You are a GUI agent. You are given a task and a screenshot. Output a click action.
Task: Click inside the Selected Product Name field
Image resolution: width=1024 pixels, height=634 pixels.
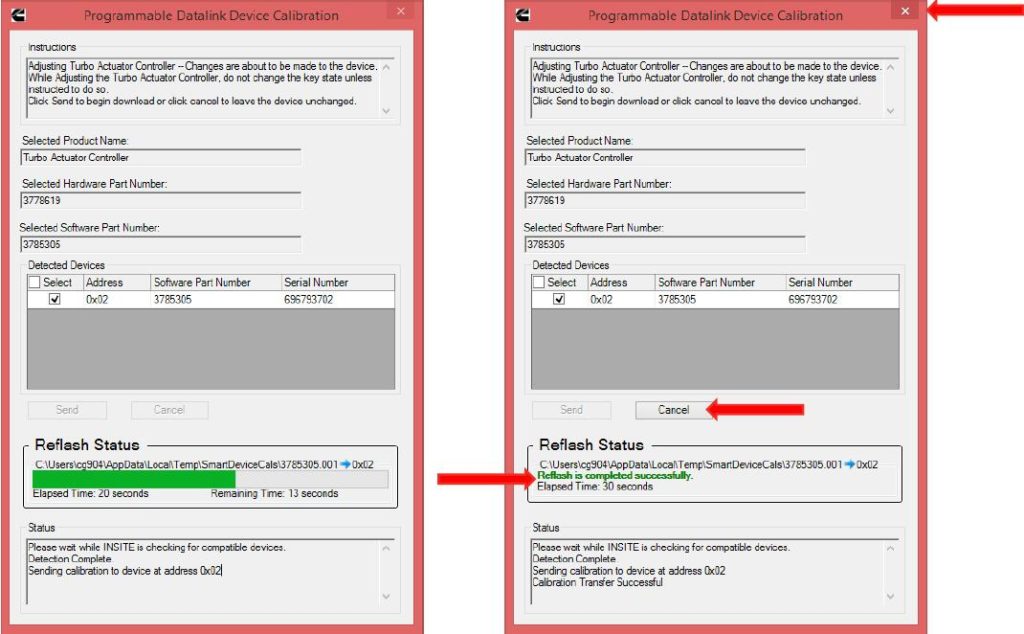pyautogui.click(x=160, y=157)
